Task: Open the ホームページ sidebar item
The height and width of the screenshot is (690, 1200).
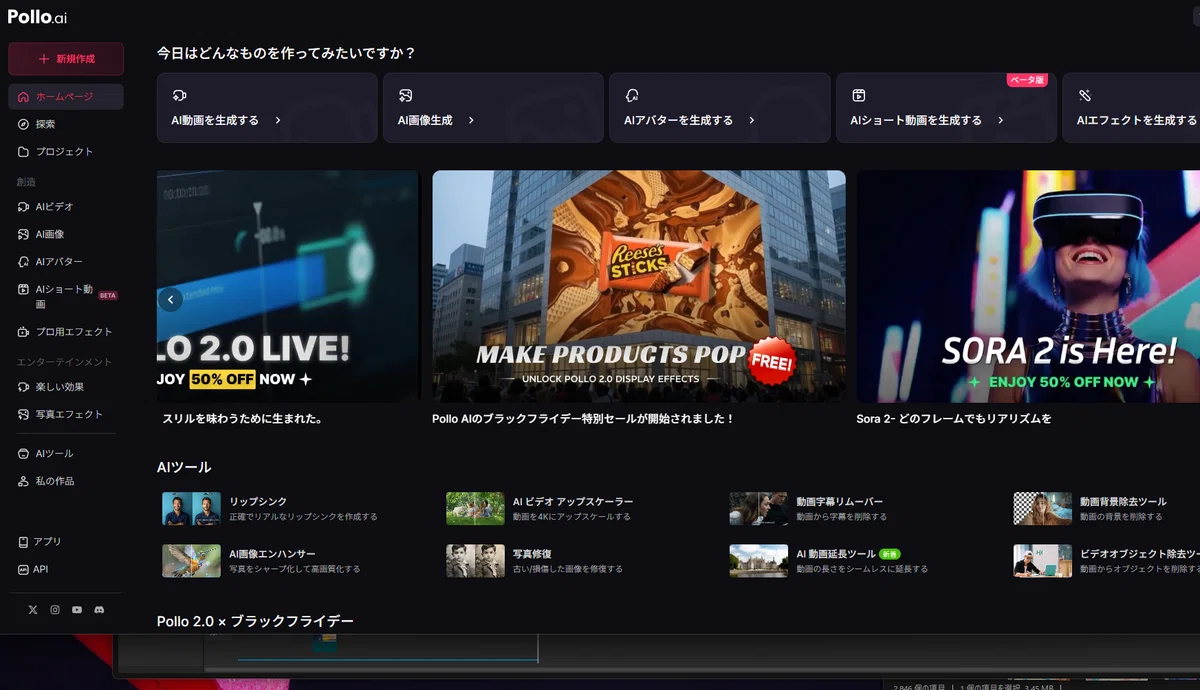Action: pyautogui.click(x=66, y=97)
